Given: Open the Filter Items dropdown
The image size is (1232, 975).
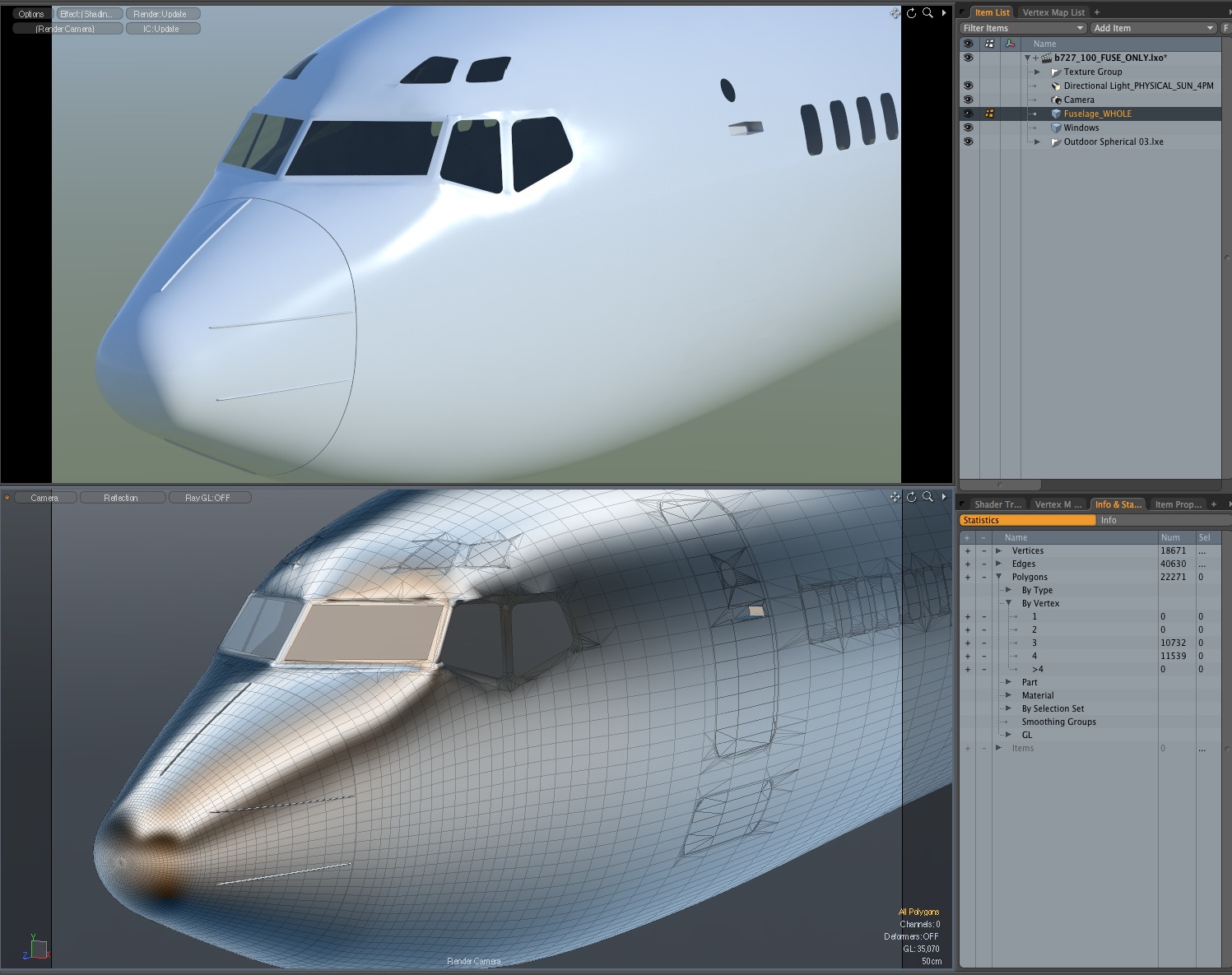Looking at the screenshot, I should (x=1023, y=28).
